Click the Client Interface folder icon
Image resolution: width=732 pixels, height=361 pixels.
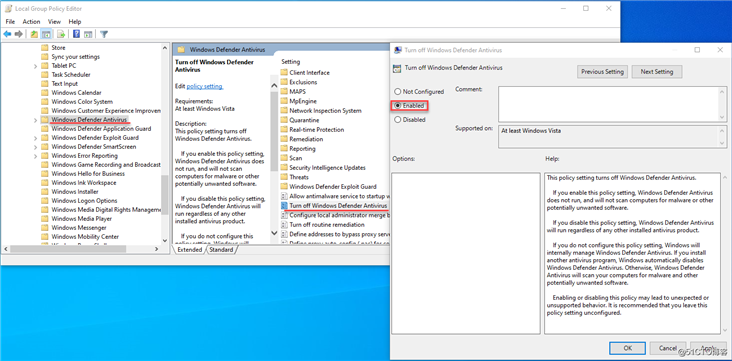(284, 72)
